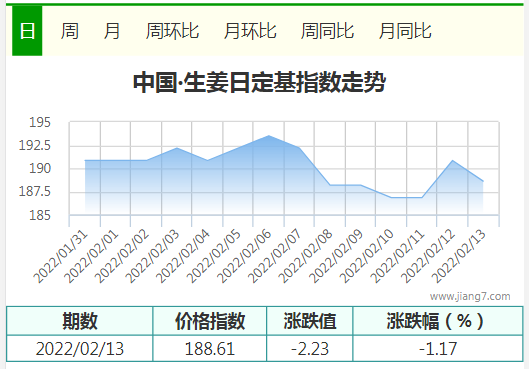The image size is (529, 369).
Task: Open the 周同比 tab
Action: click(x=327, y=31)
